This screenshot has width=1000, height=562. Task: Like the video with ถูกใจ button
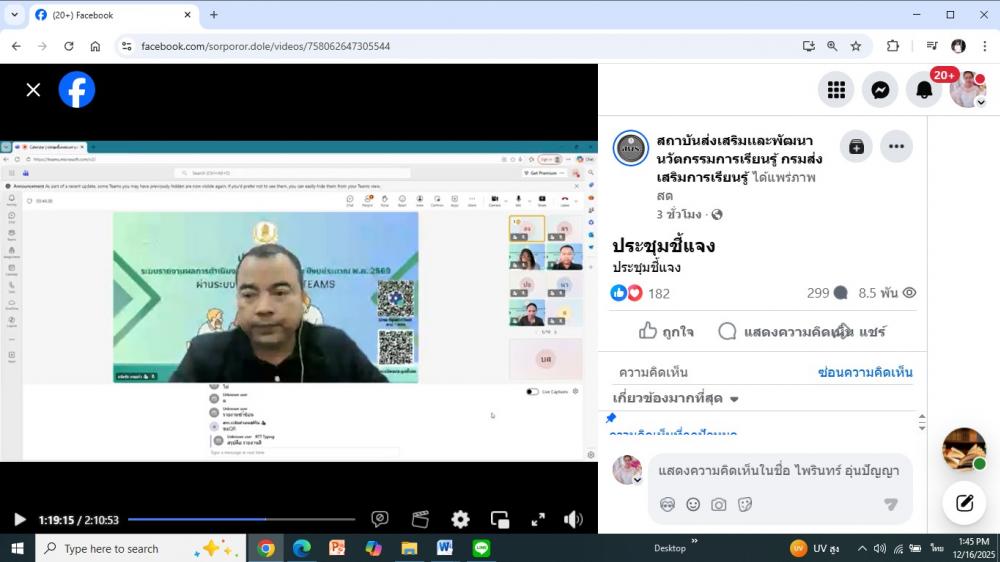(666, 331)
